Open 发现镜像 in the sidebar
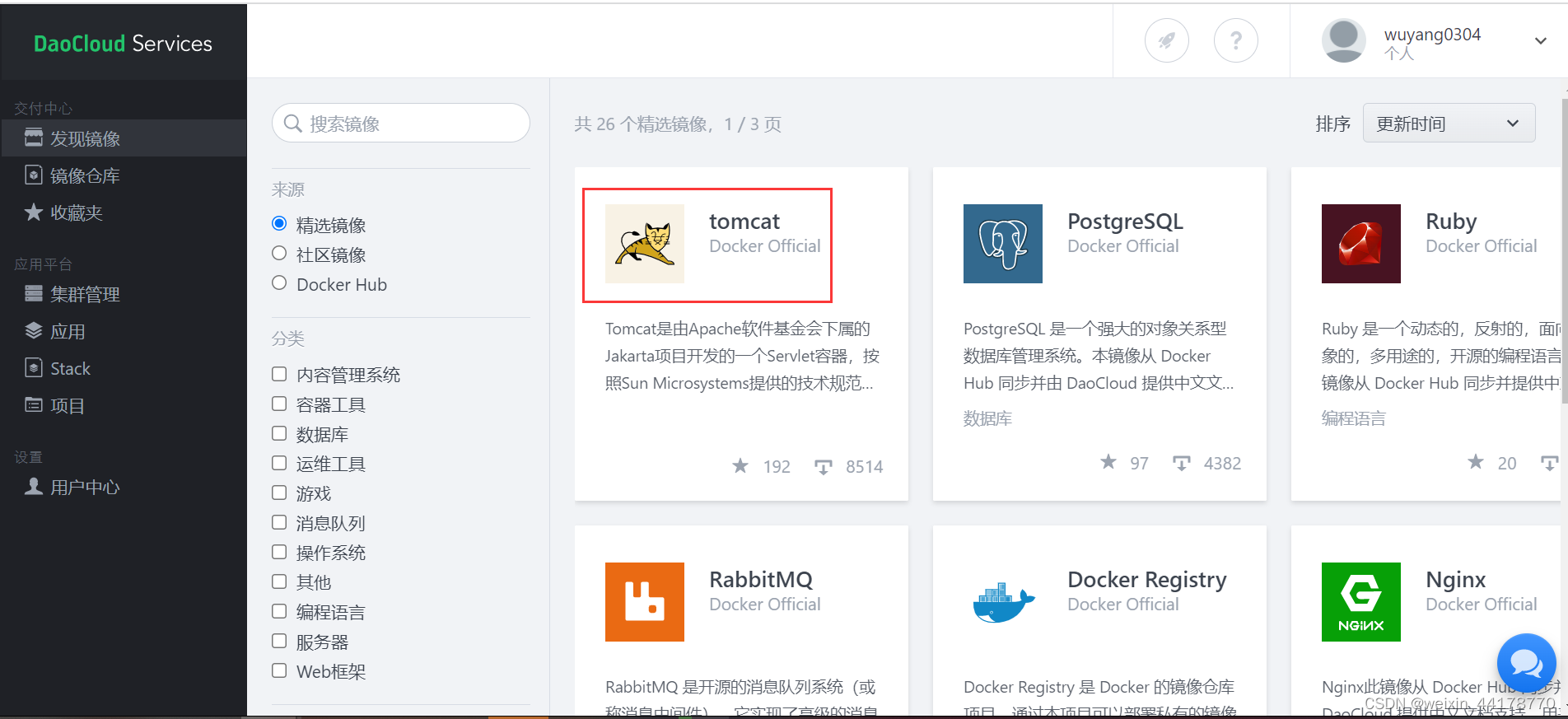This screenshot has height=719, width=1568. pos(124,138)
